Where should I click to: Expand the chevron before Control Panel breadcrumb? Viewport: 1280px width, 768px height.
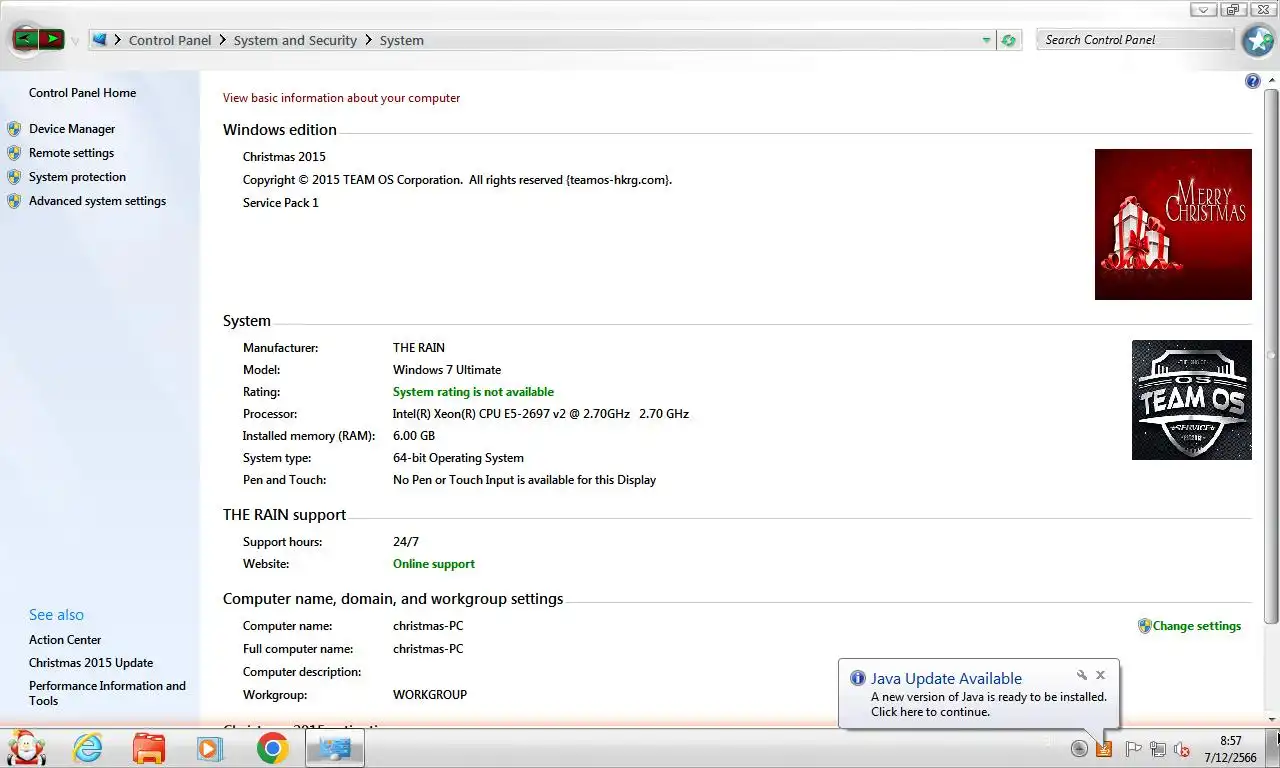coord(118,40)
